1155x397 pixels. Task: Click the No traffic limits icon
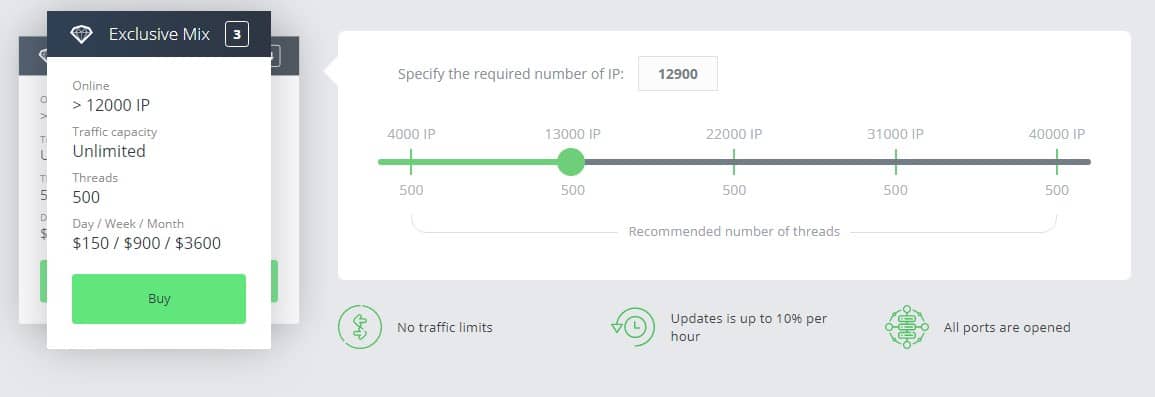coord(359,327)
